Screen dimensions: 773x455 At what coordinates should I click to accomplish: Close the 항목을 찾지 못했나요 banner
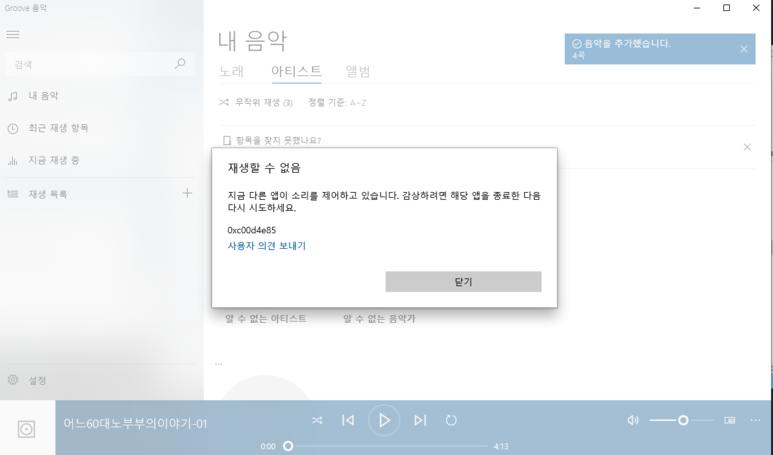click(747, 147)
